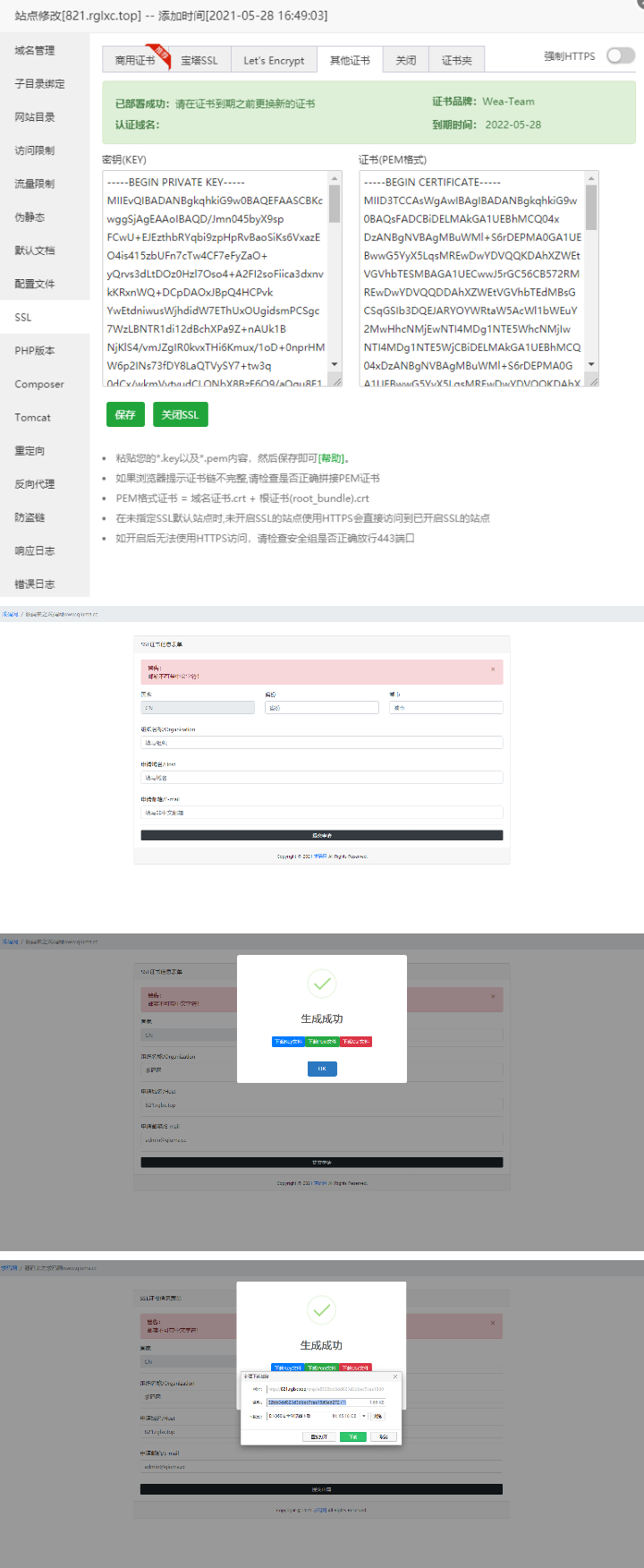Open the 证书夹 tab
644x1568 pixels.
coord(457,60)
